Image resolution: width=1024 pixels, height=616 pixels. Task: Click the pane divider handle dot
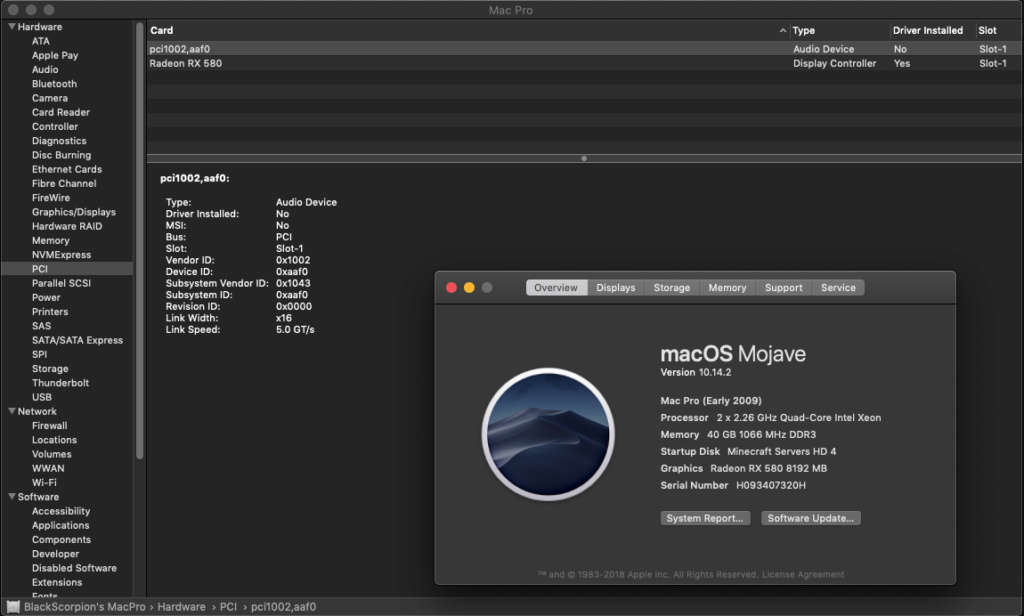(x=584, y=158)
